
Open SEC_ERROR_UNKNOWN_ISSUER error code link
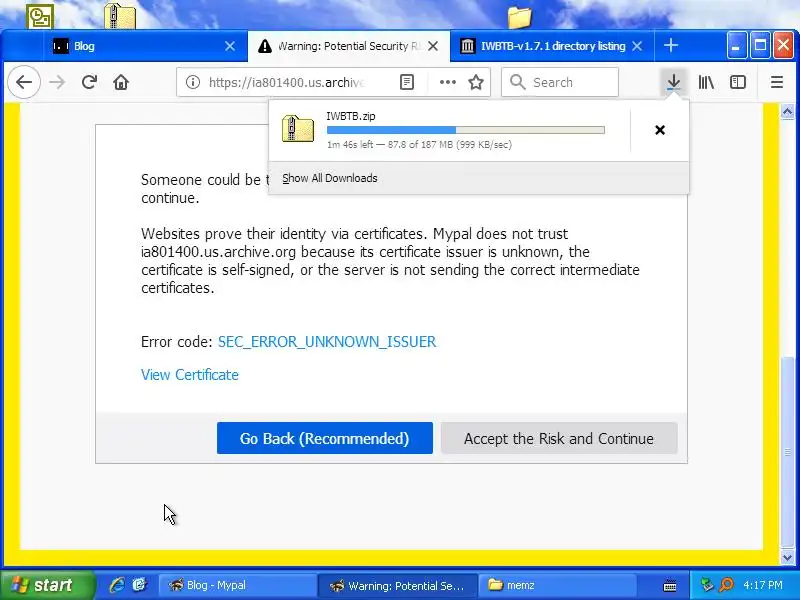(327, 341)
